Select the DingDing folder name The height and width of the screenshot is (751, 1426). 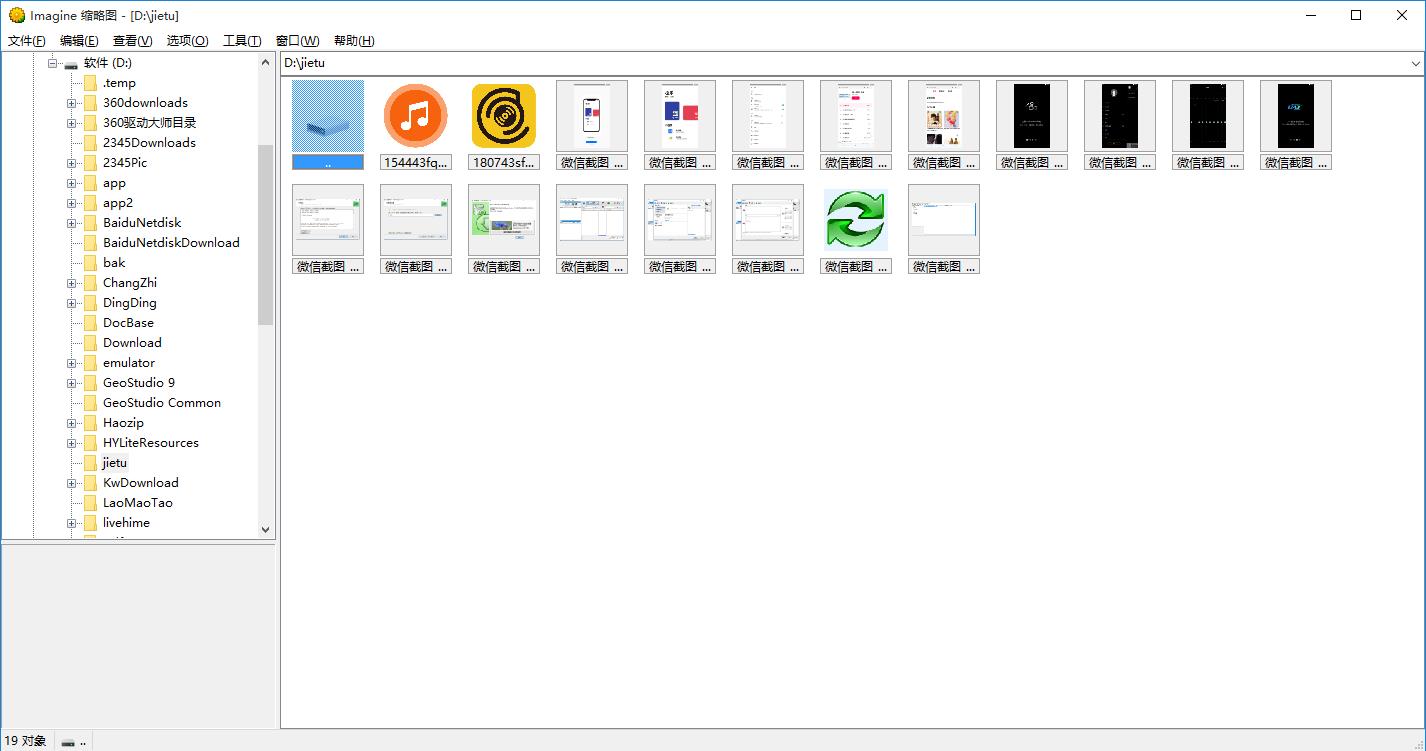pos(130,303)
